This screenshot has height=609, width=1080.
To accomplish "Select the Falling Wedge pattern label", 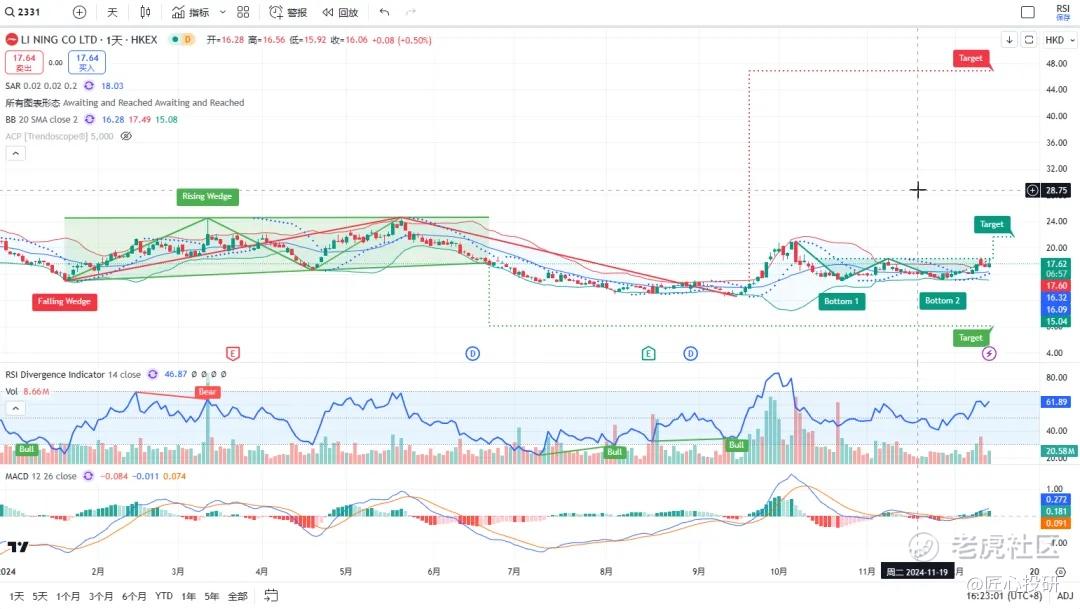I will pyautogui.click(x=64, y=302).
